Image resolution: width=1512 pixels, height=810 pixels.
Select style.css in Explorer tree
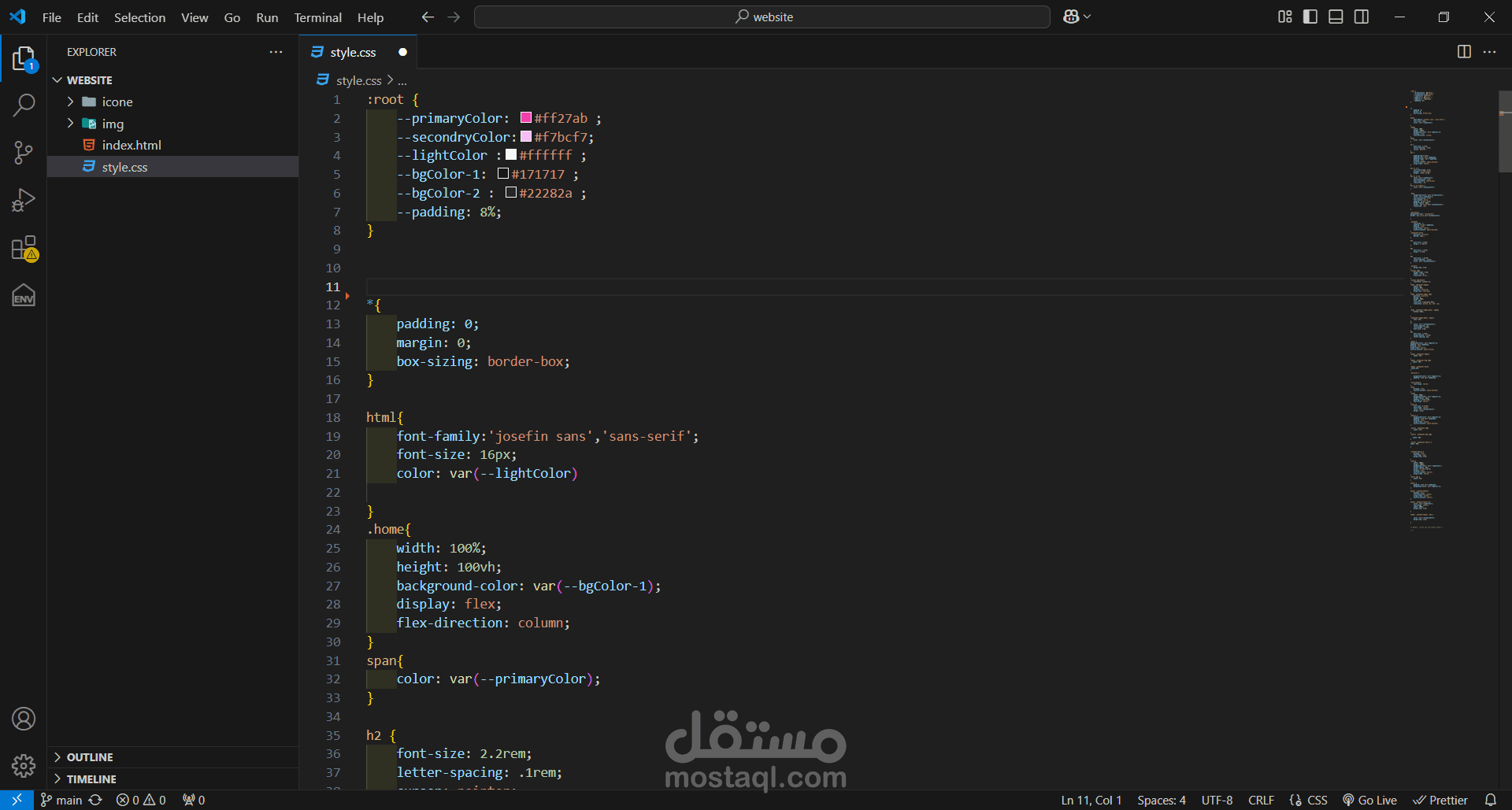tap(172, 167)
